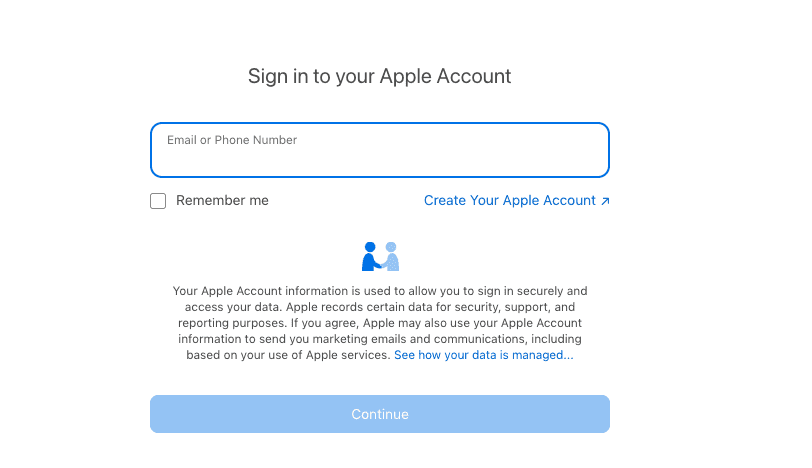Viewport: 812px width, 468px height.
Task: Open "See how your data is managed" link
Action: click(483, 355)
